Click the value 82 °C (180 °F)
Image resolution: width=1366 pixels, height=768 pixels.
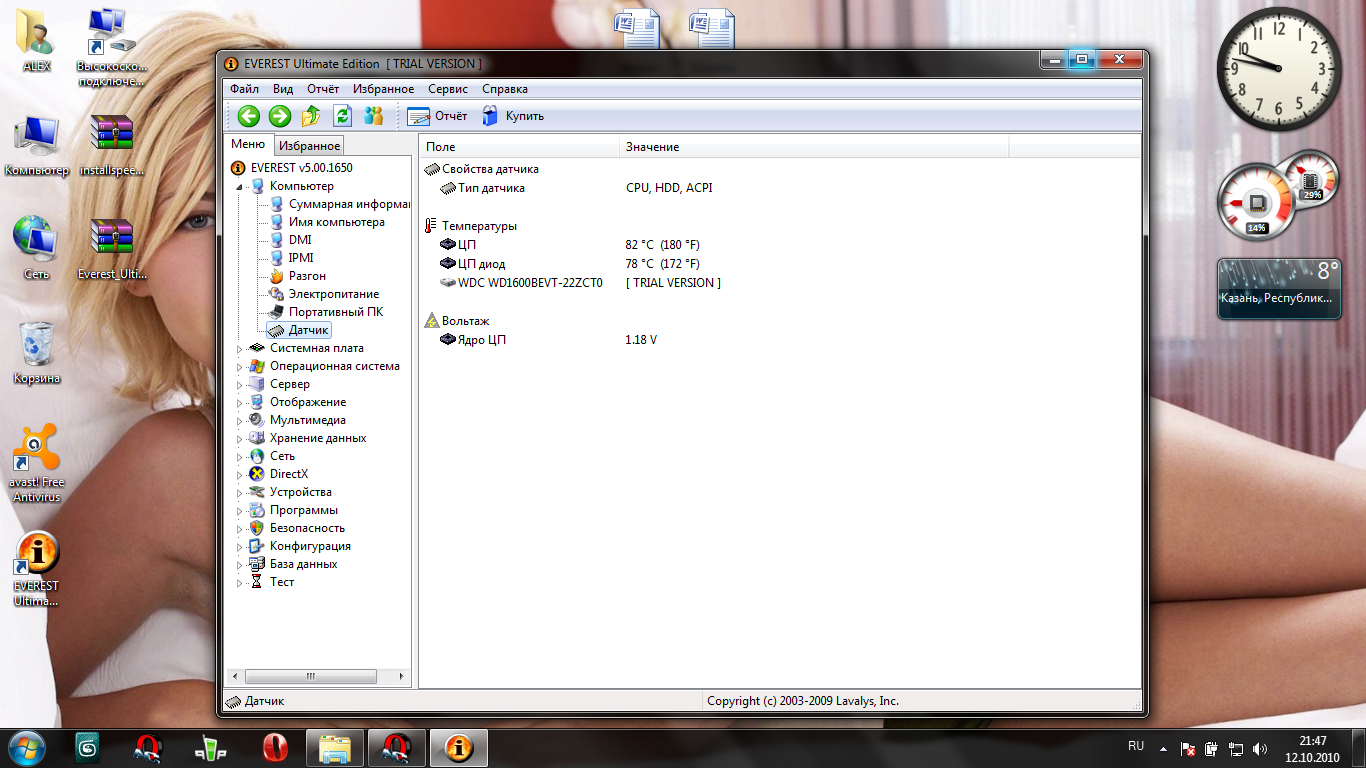[x=663, y=245]
